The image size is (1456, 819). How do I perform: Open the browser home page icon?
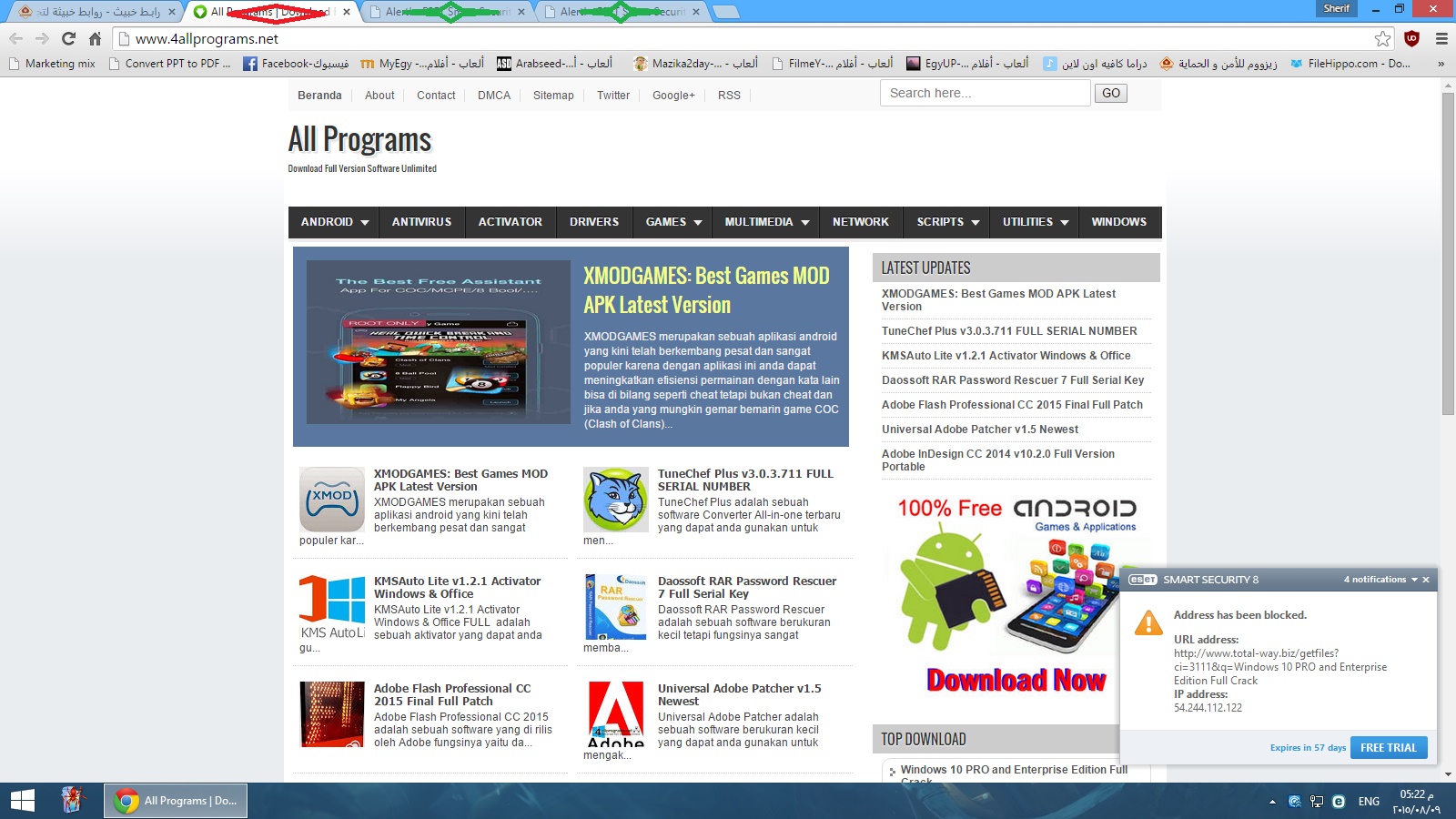tap(95, 38)
